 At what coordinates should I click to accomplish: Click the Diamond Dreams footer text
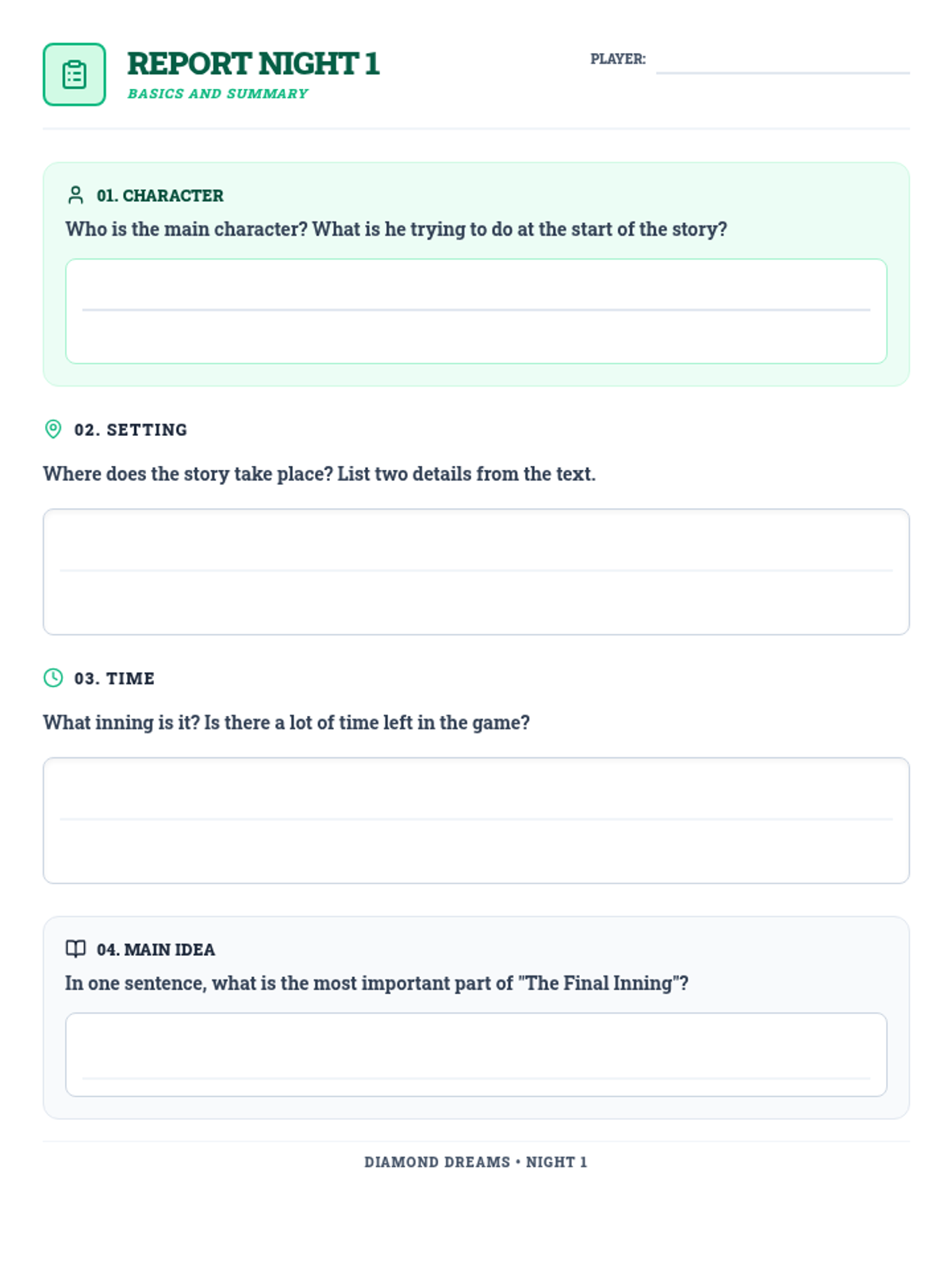(x=476, y=1162)
